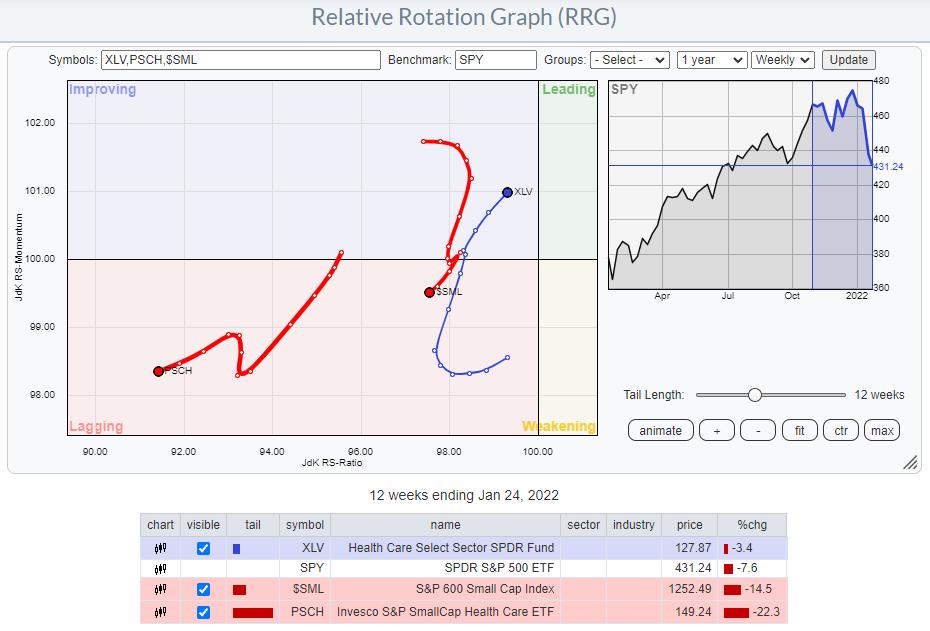Click the 431.24 SPY chart level label
The width and height of the screenshot is (930, 631).
(888, 167)
